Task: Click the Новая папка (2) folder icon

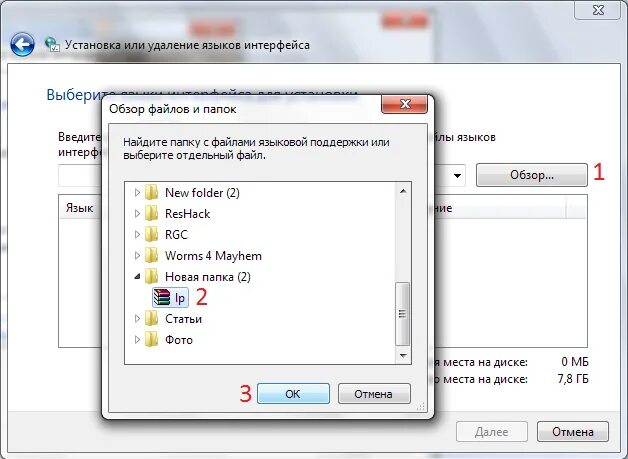Action: 151,276
